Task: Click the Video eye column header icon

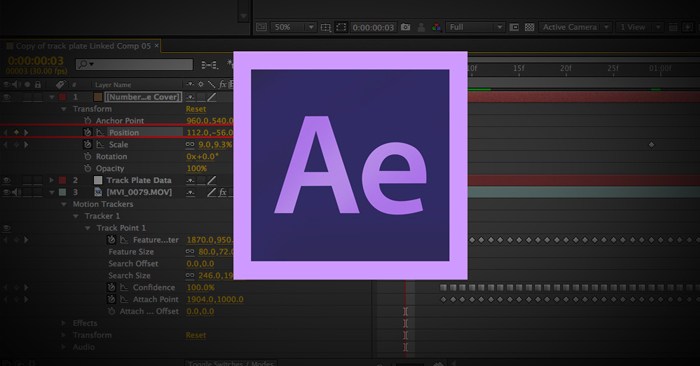Action: coord(7,84)
